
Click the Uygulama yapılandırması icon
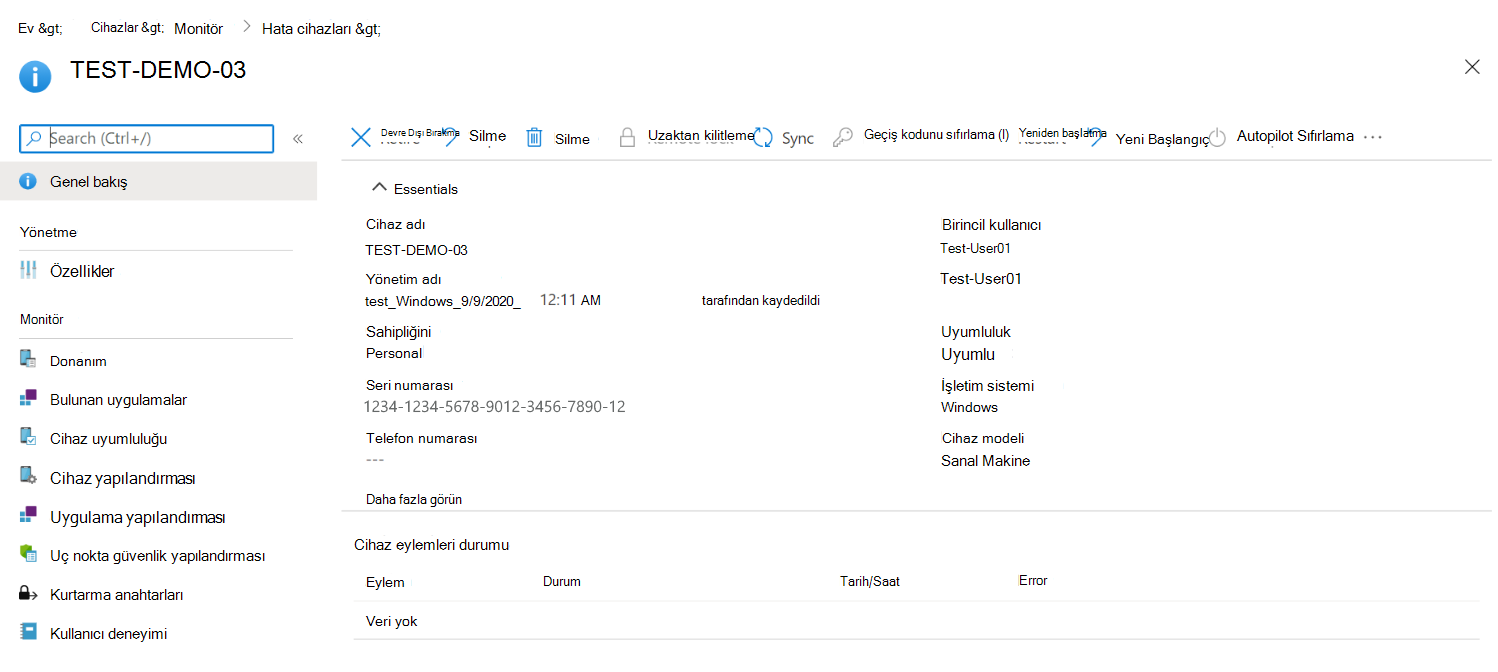[28, 516]
